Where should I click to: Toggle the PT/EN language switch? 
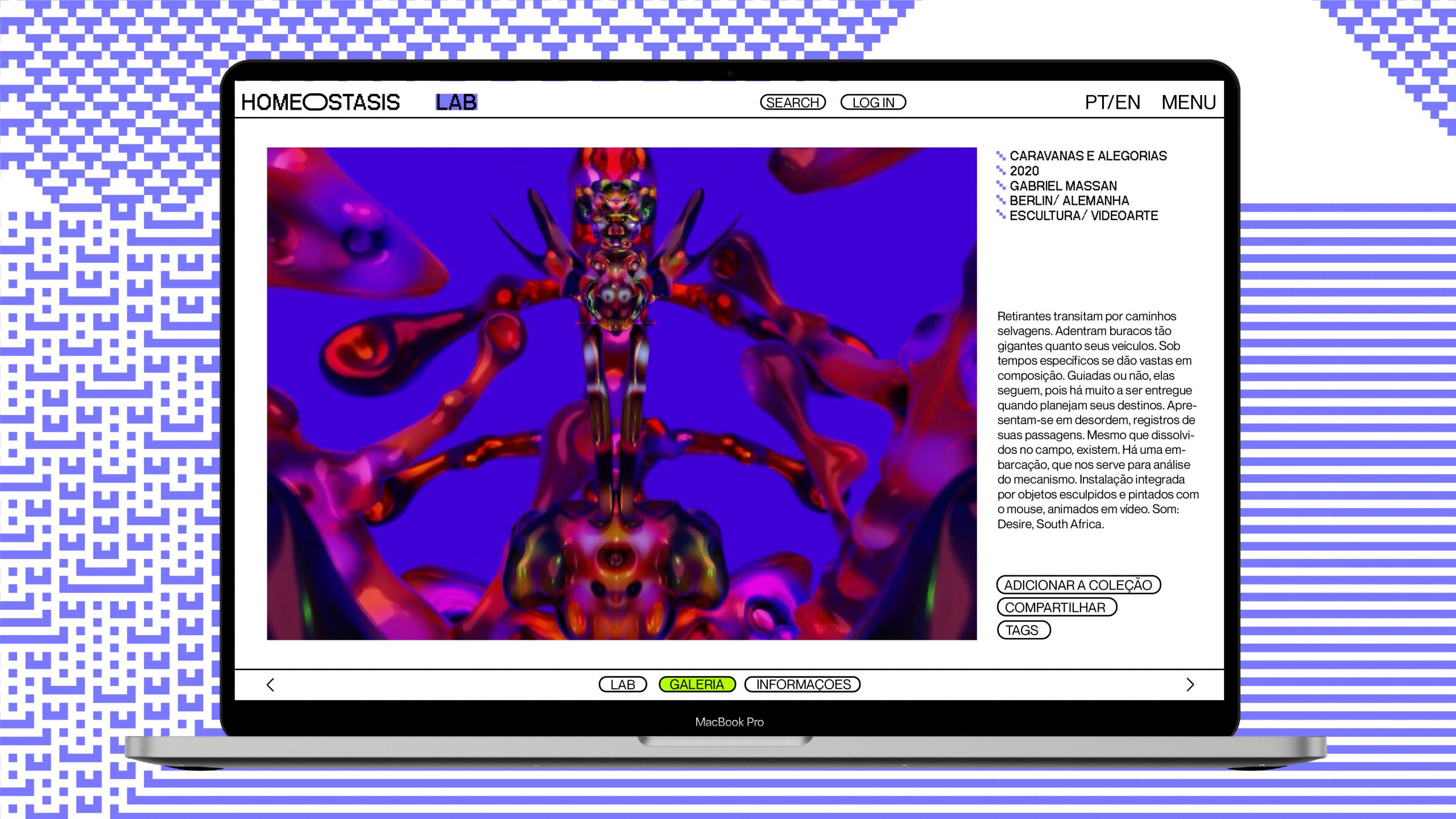tap(1112, 102)
